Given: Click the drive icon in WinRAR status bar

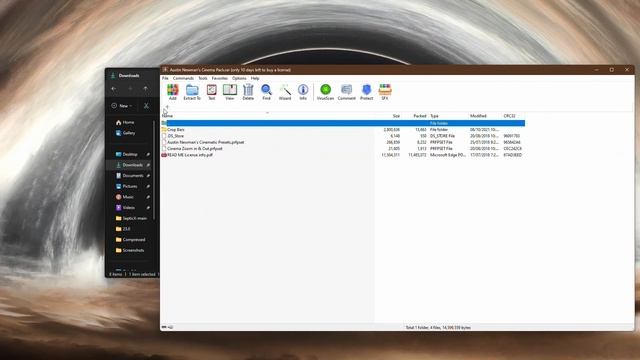Looking at the screenshot, I should pos(164,327).
